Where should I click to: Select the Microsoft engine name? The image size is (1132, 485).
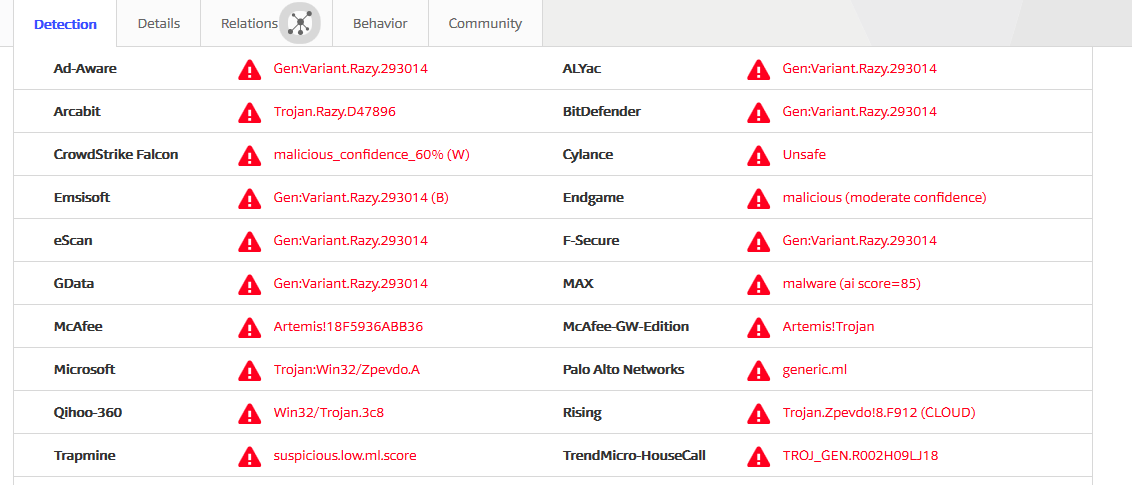[x=84, y=370]
